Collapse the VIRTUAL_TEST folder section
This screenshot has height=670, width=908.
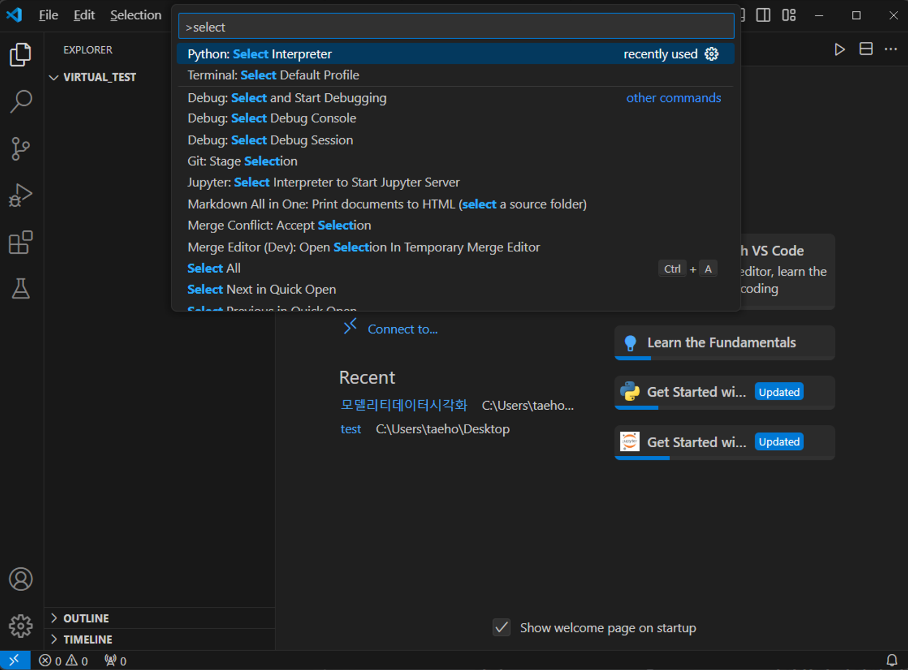tap(54, 77)
